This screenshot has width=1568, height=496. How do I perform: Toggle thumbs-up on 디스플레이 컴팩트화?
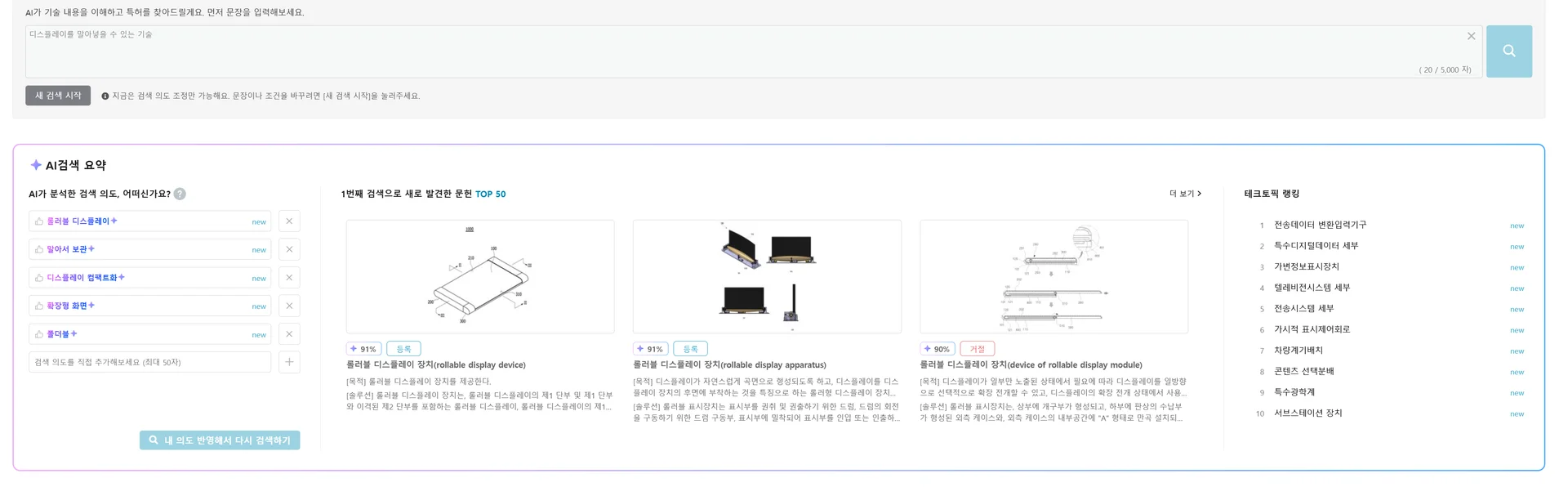pos(39,278)
